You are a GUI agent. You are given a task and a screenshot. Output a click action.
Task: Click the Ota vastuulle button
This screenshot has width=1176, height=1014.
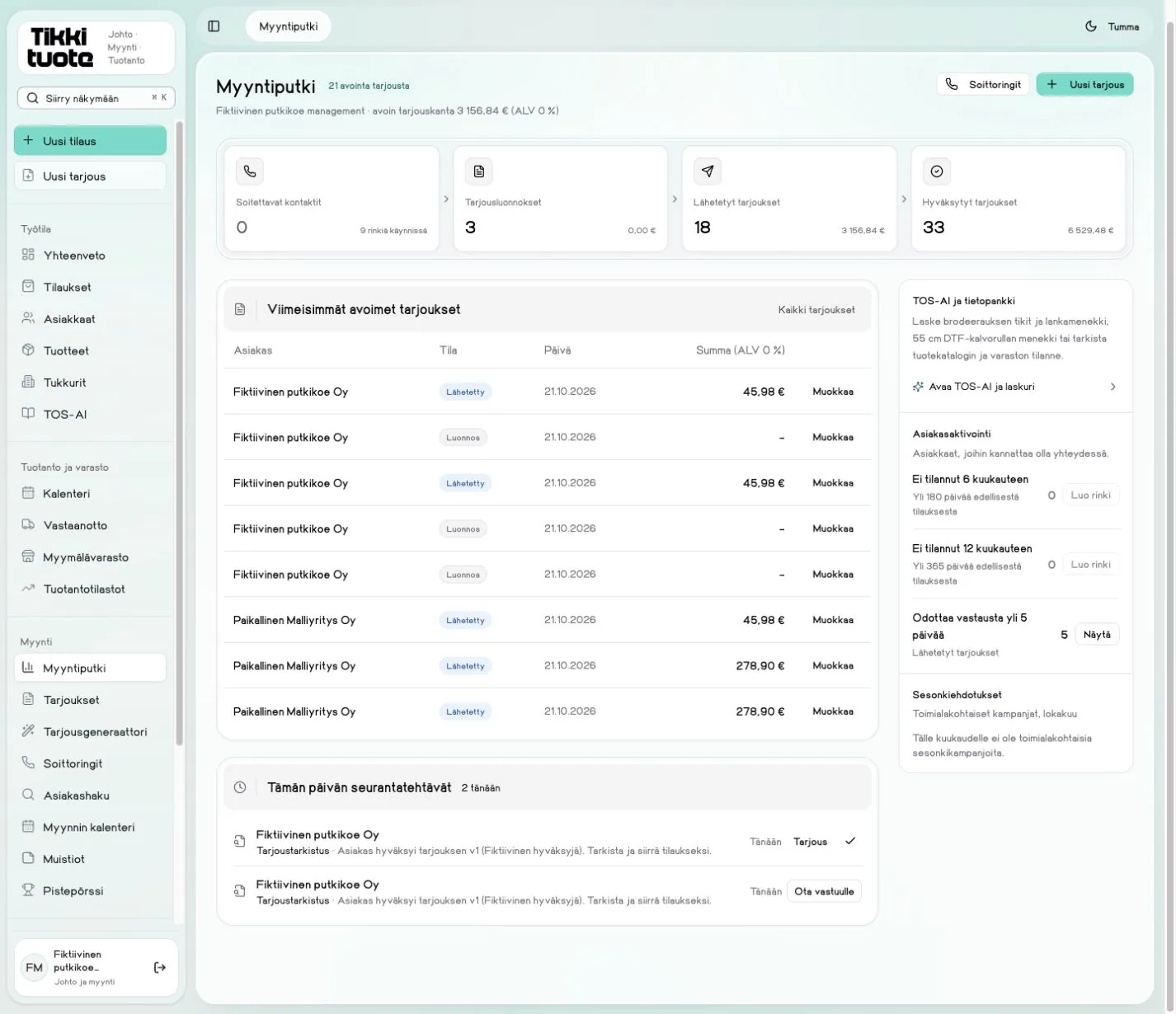coord(824,891)
